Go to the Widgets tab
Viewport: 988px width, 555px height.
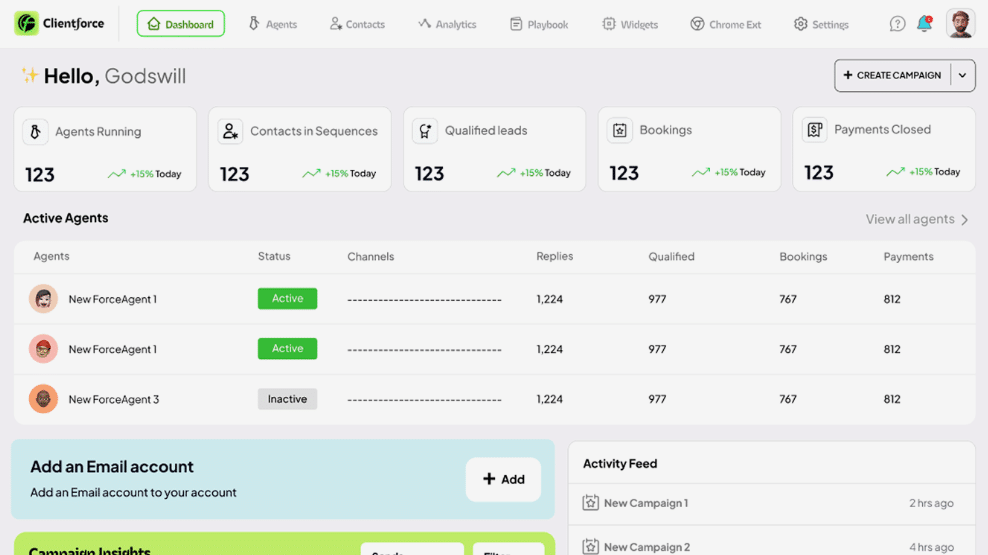tap(630, 24)
